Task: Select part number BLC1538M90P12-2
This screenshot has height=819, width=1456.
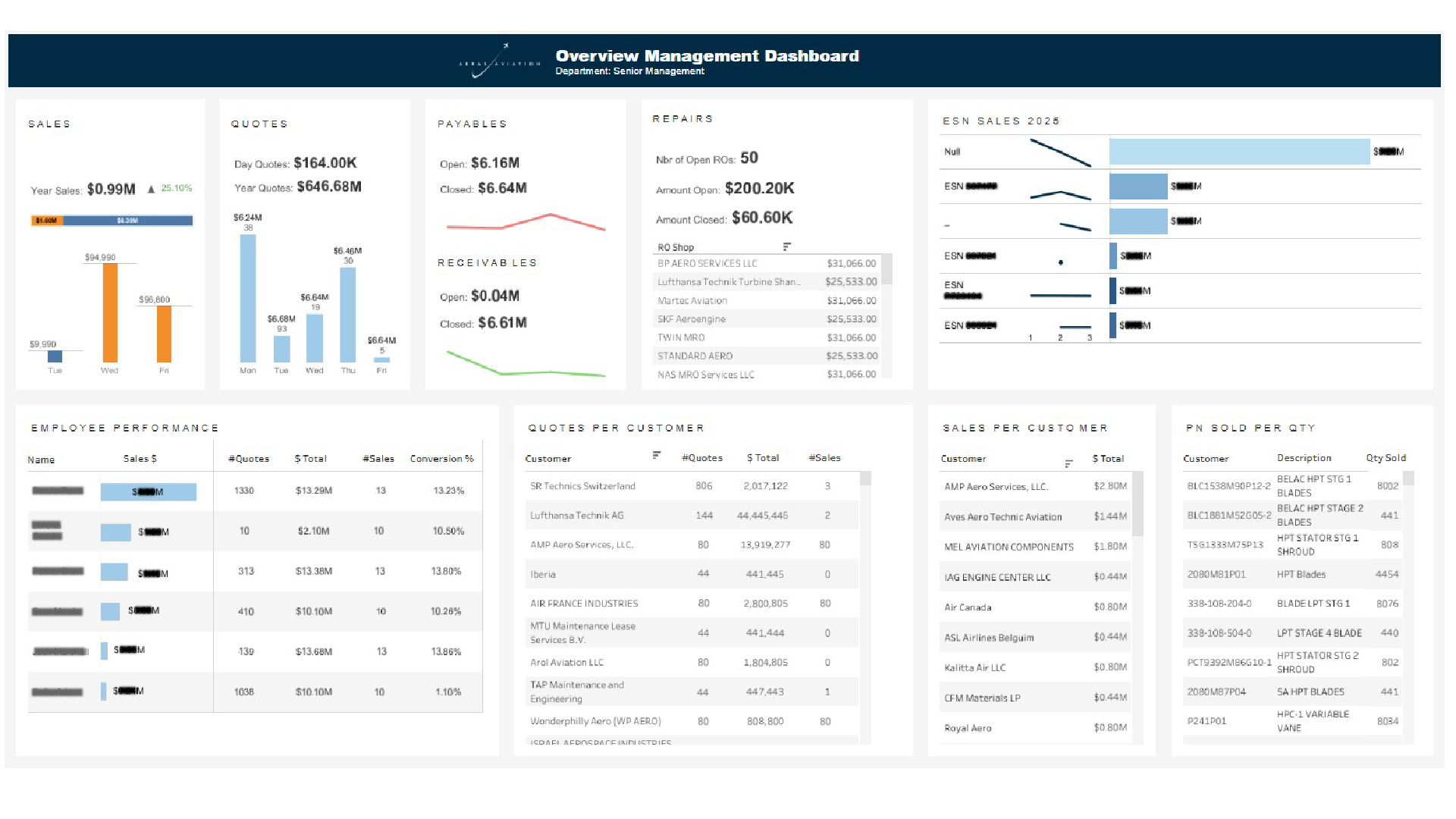Action: point(1228,486)
